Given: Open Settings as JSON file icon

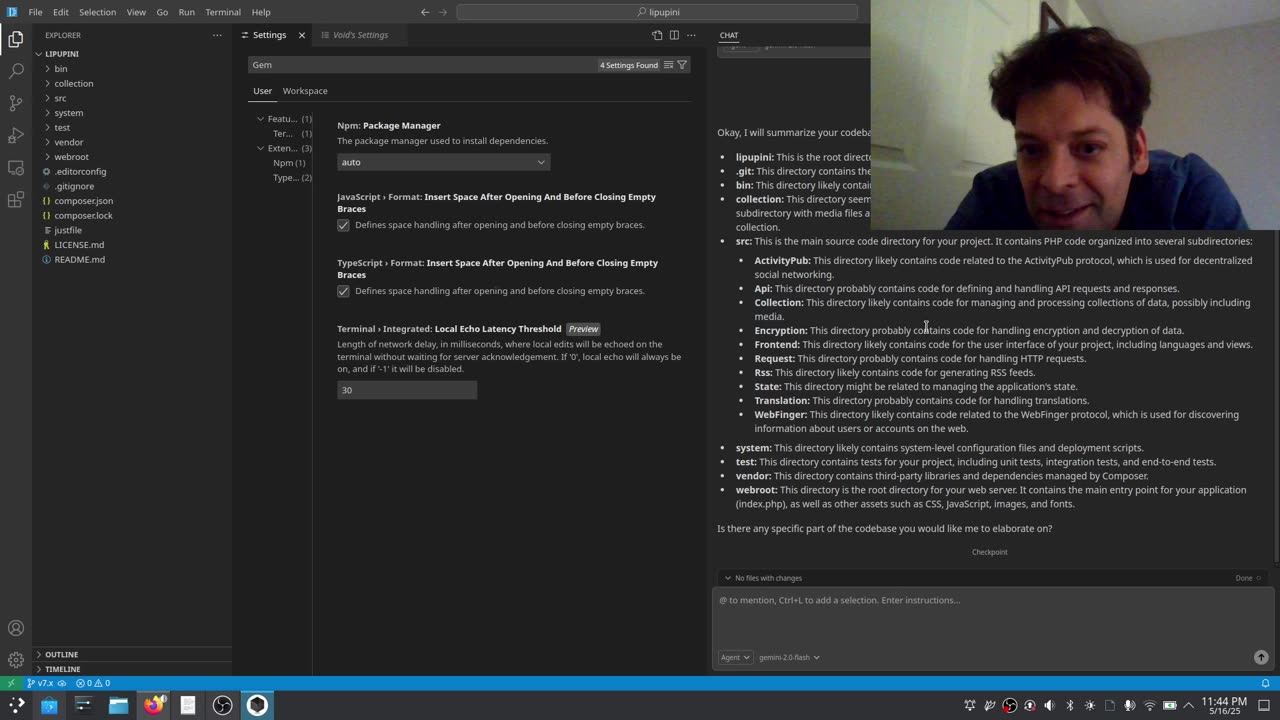Looking at the screenshot, I should coord(657,35).
